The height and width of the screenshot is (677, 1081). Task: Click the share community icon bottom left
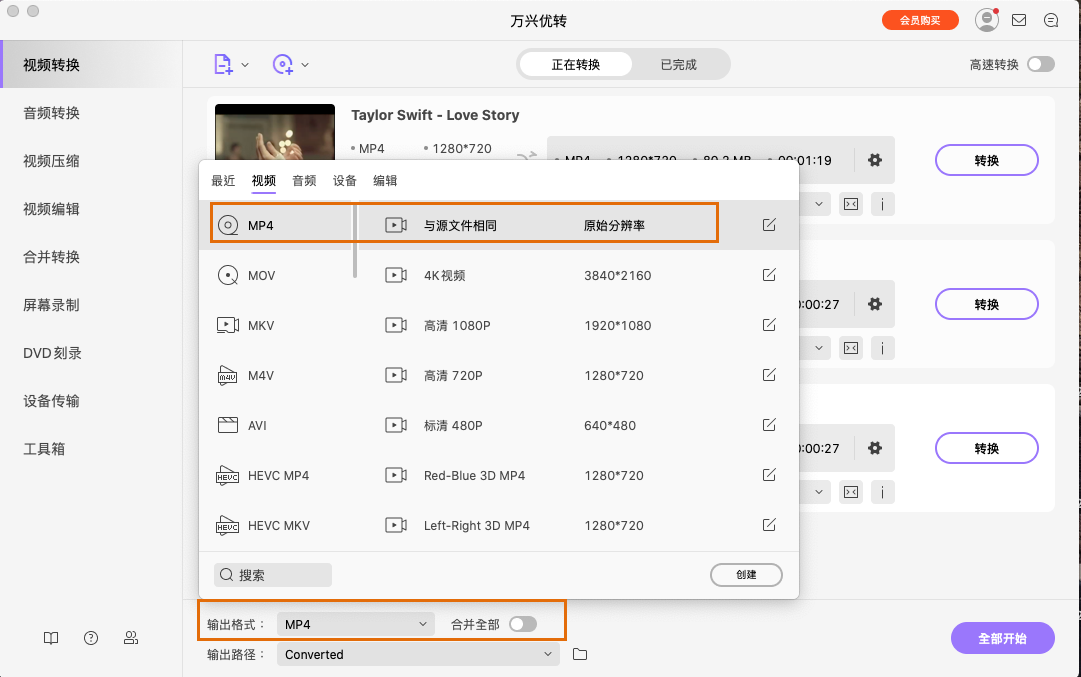coord(130,638)
